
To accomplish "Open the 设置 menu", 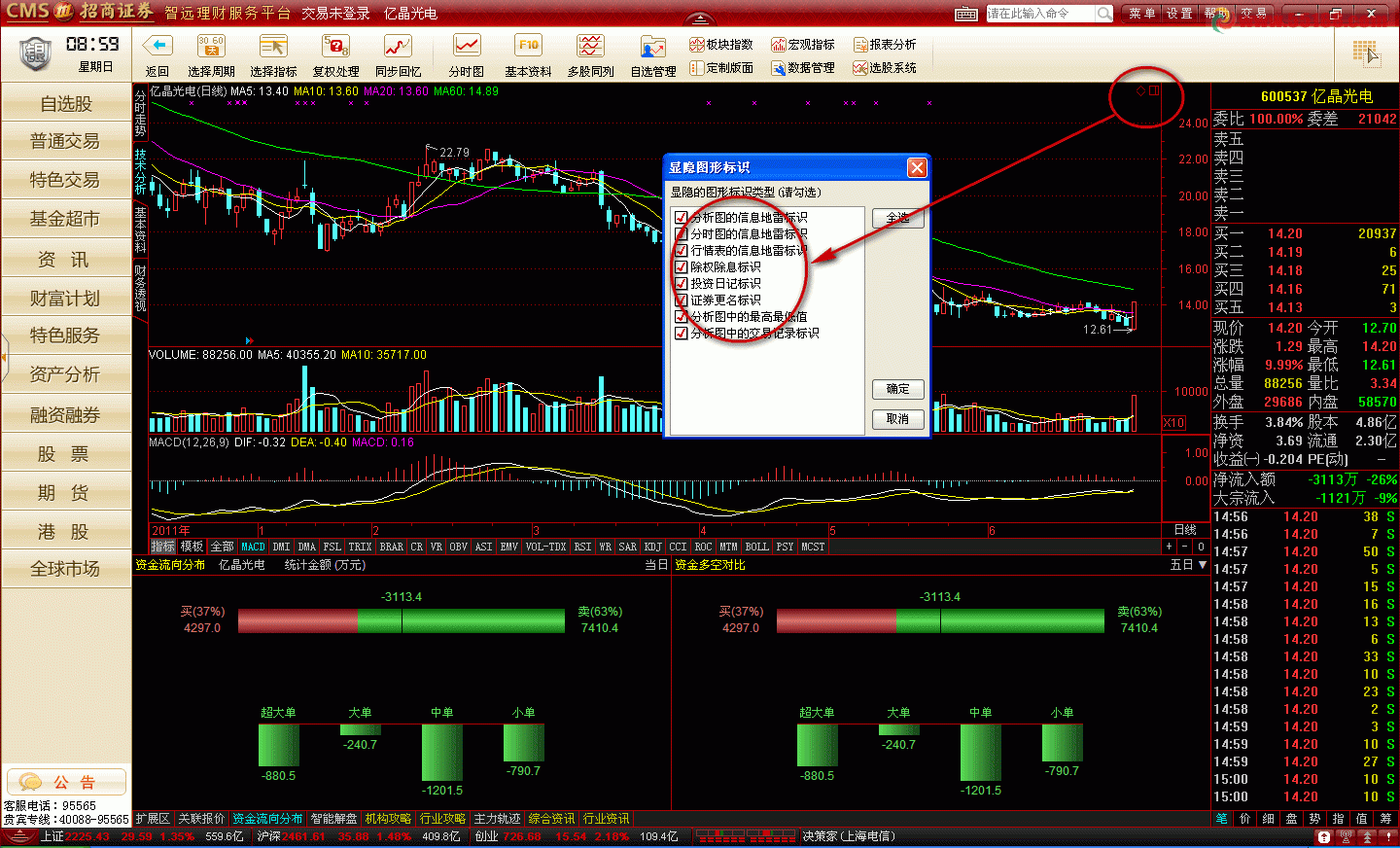I will click(x=1179, y=14).
